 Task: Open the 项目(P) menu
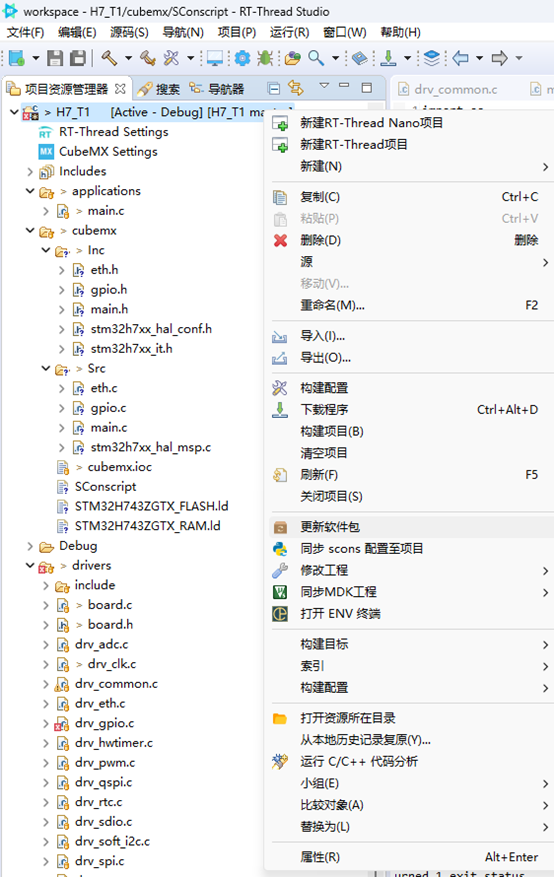(x=236, y=32)
